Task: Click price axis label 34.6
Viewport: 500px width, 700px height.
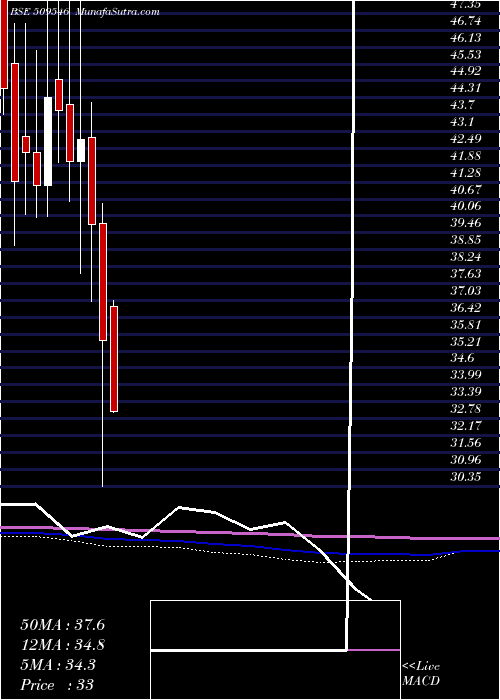Action: click(463, 358)
